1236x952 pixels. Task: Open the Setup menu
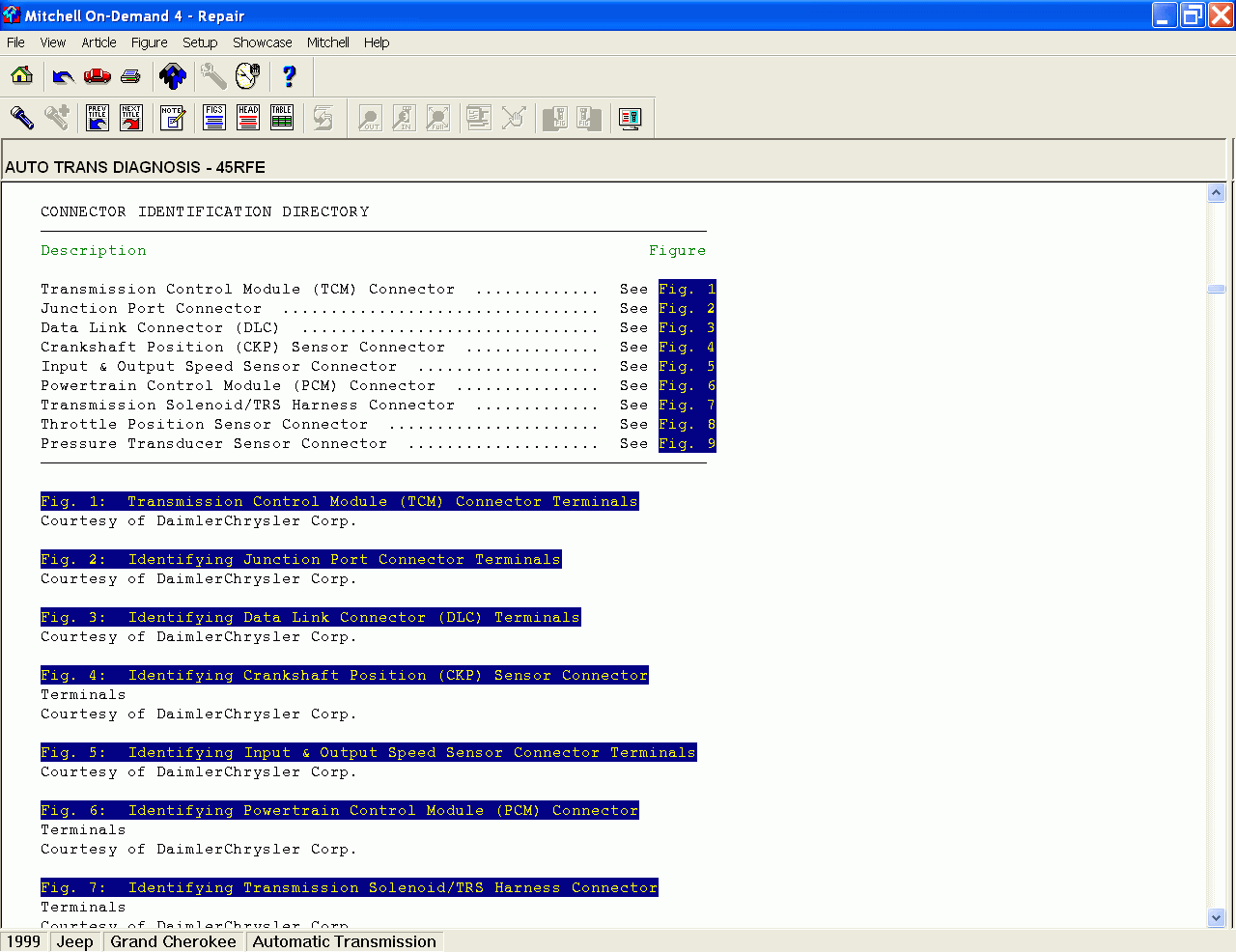click(x=200, y=42)
